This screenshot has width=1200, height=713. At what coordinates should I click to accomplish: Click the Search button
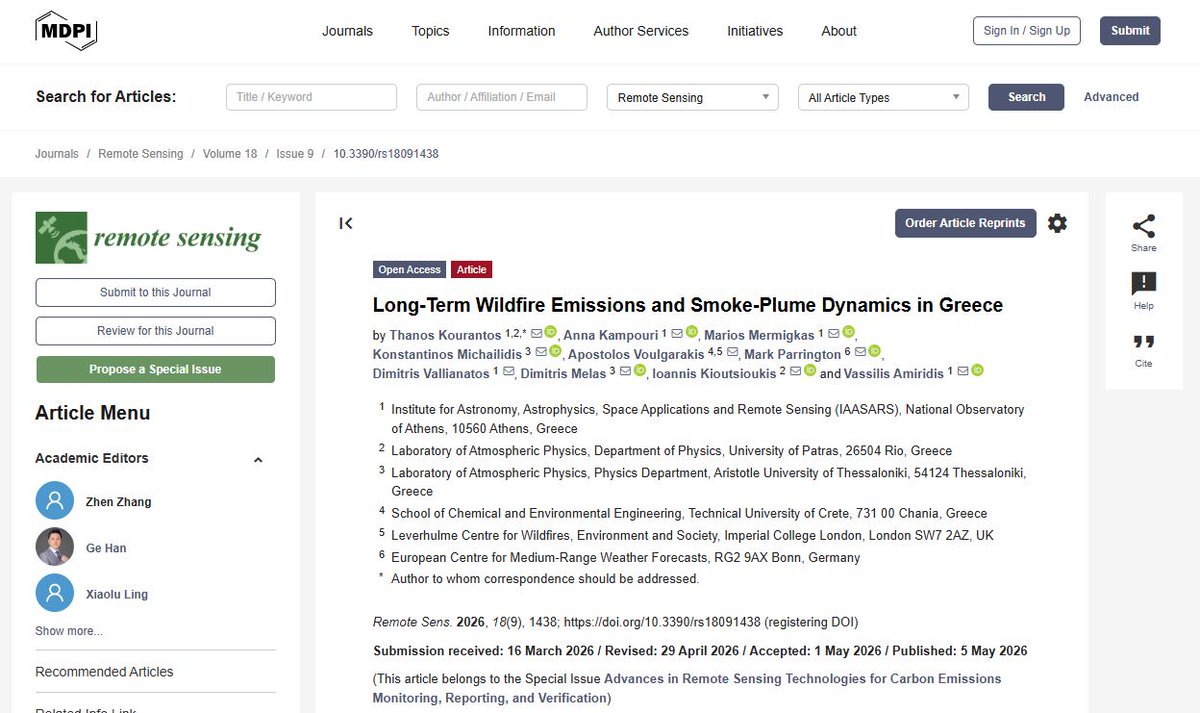tap(1027, 97)
